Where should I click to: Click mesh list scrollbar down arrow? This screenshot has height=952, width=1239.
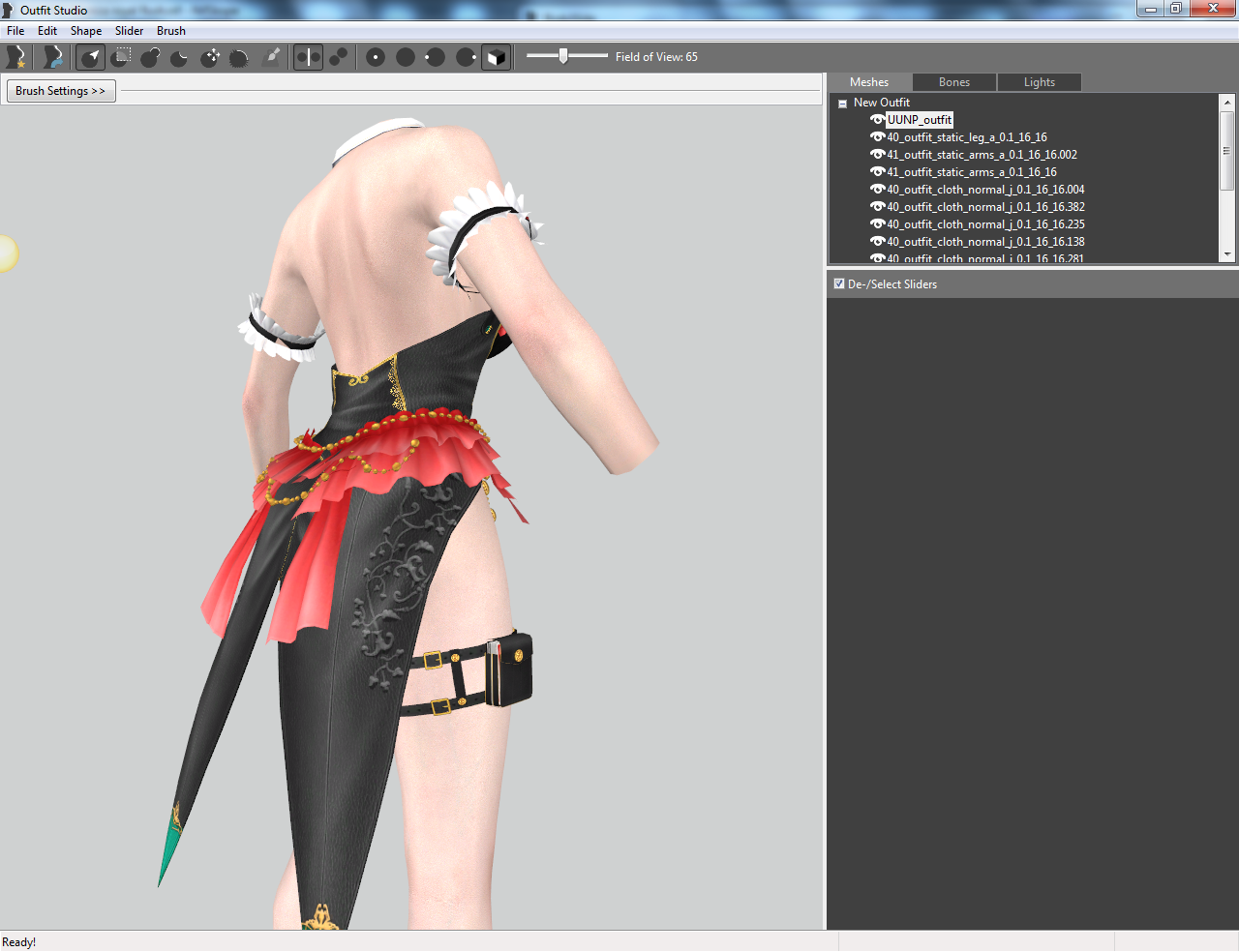[1227, 254]
